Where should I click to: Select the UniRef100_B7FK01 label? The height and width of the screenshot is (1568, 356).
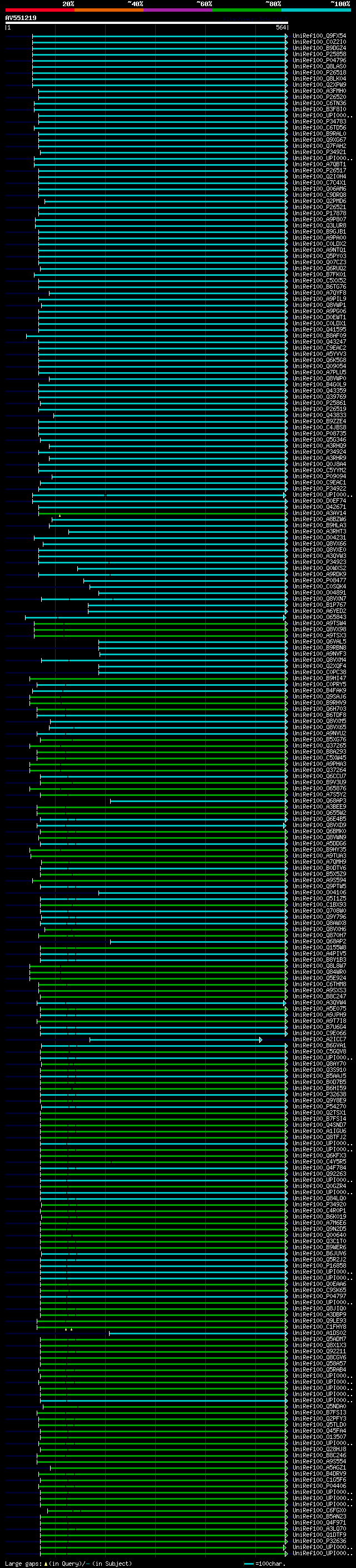pos(319,275)
